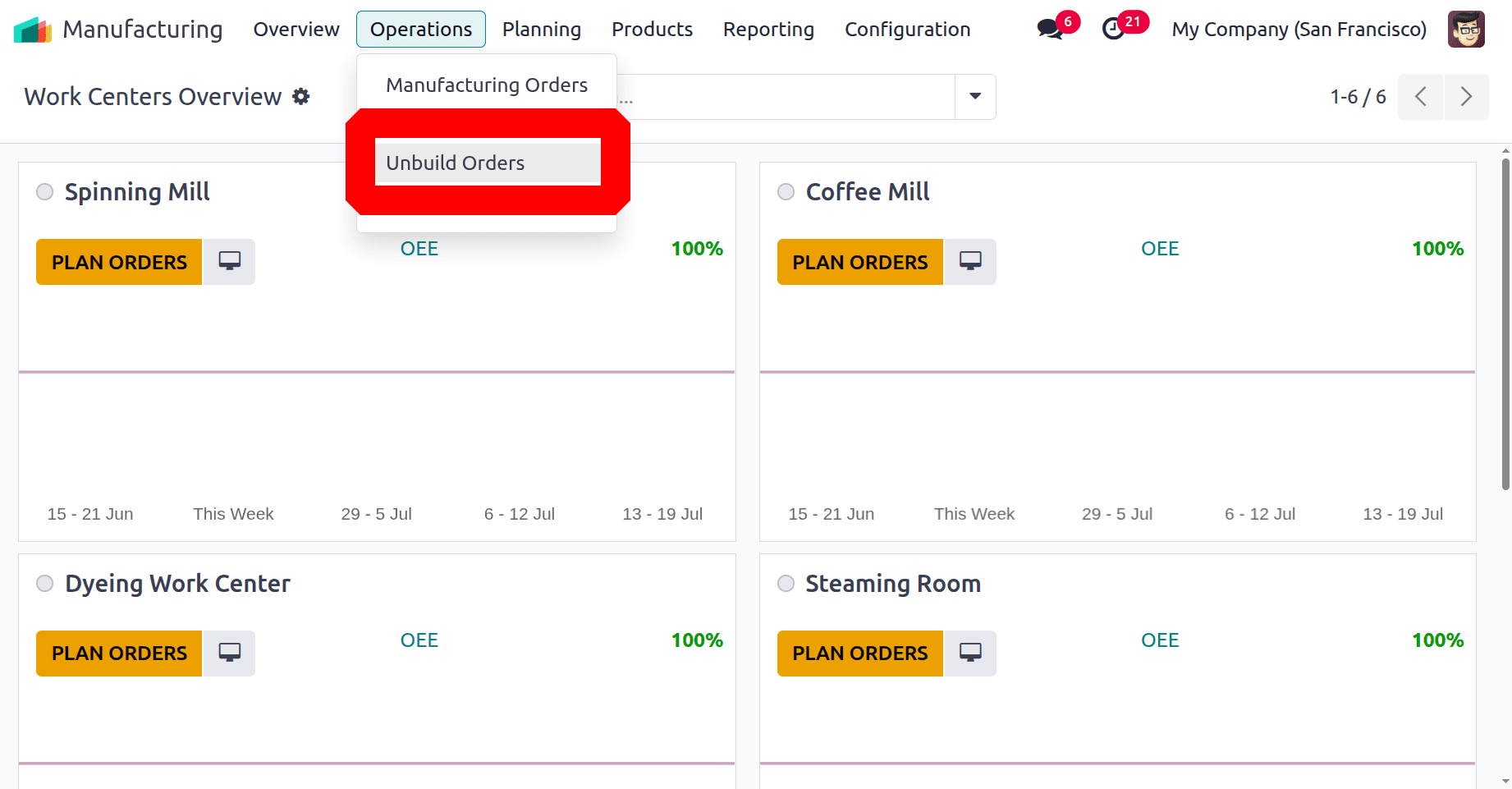Image resolution: width=1512 pixels, height=789 pixels.
Task: Open the Coffee Mill work center control panel icon
Action: (x=970, y=262)
